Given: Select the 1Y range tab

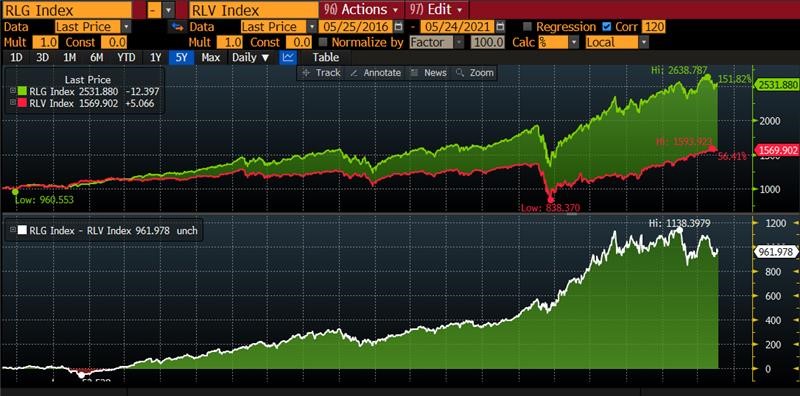Looking at the screenshot, I should click(x=155, y=57).
